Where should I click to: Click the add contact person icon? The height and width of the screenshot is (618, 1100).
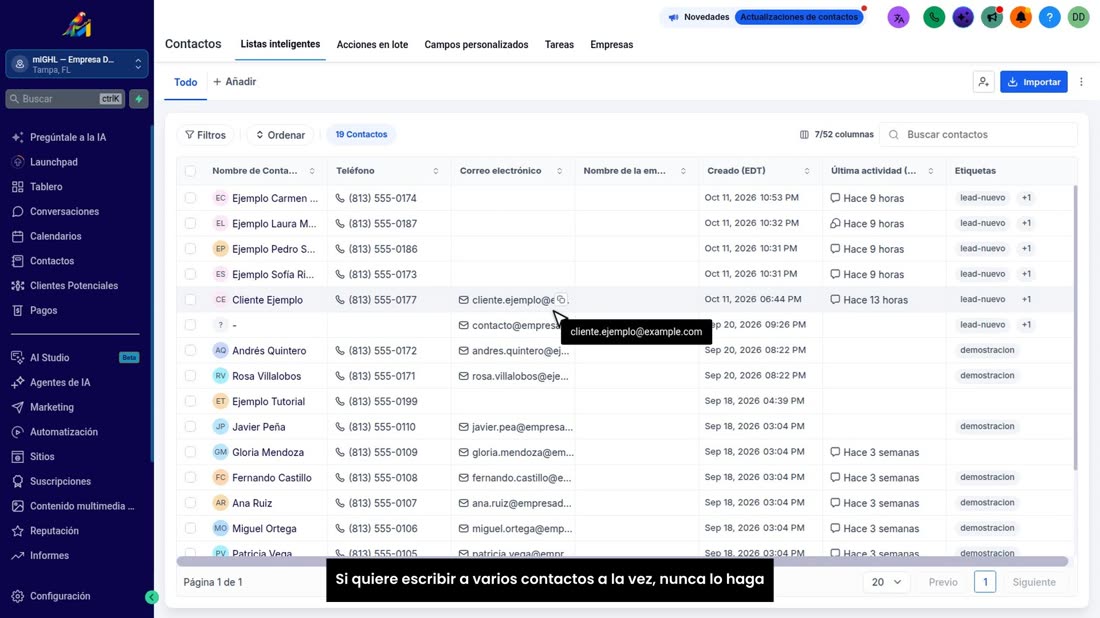(984, 82)
